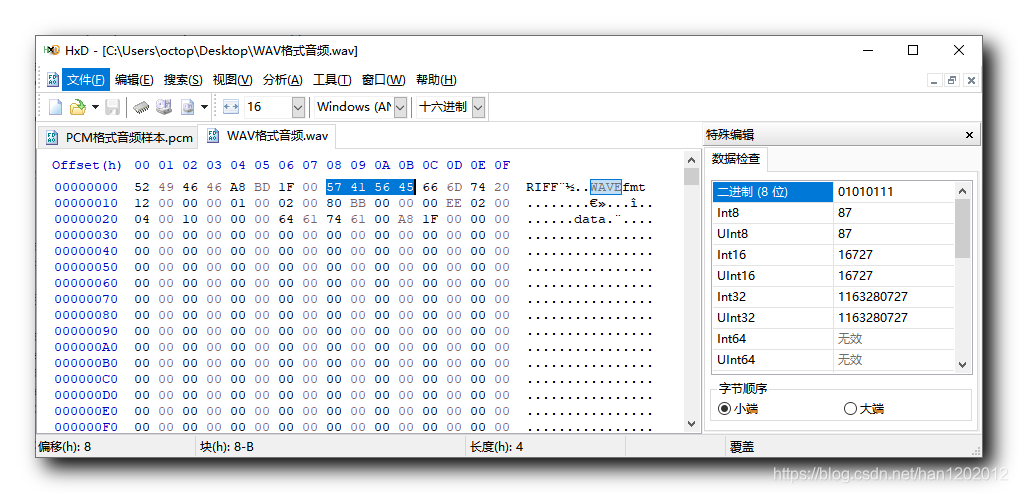Click the Int64 无效 value

pos(850,338)
